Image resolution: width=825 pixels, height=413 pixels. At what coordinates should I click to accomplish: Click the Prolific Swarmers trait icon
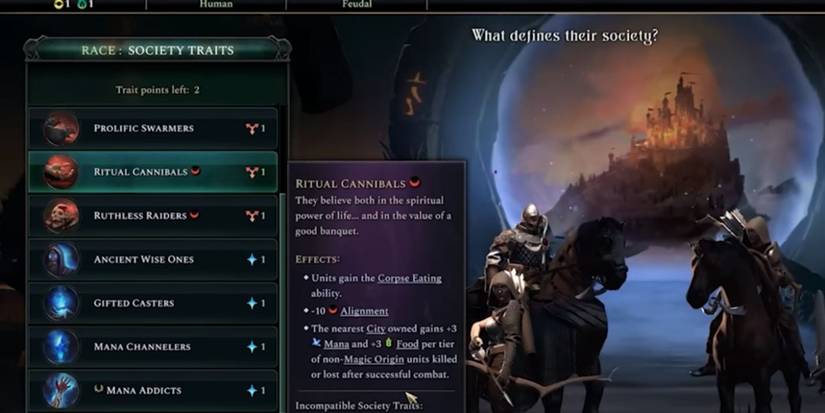pos(61,128)
